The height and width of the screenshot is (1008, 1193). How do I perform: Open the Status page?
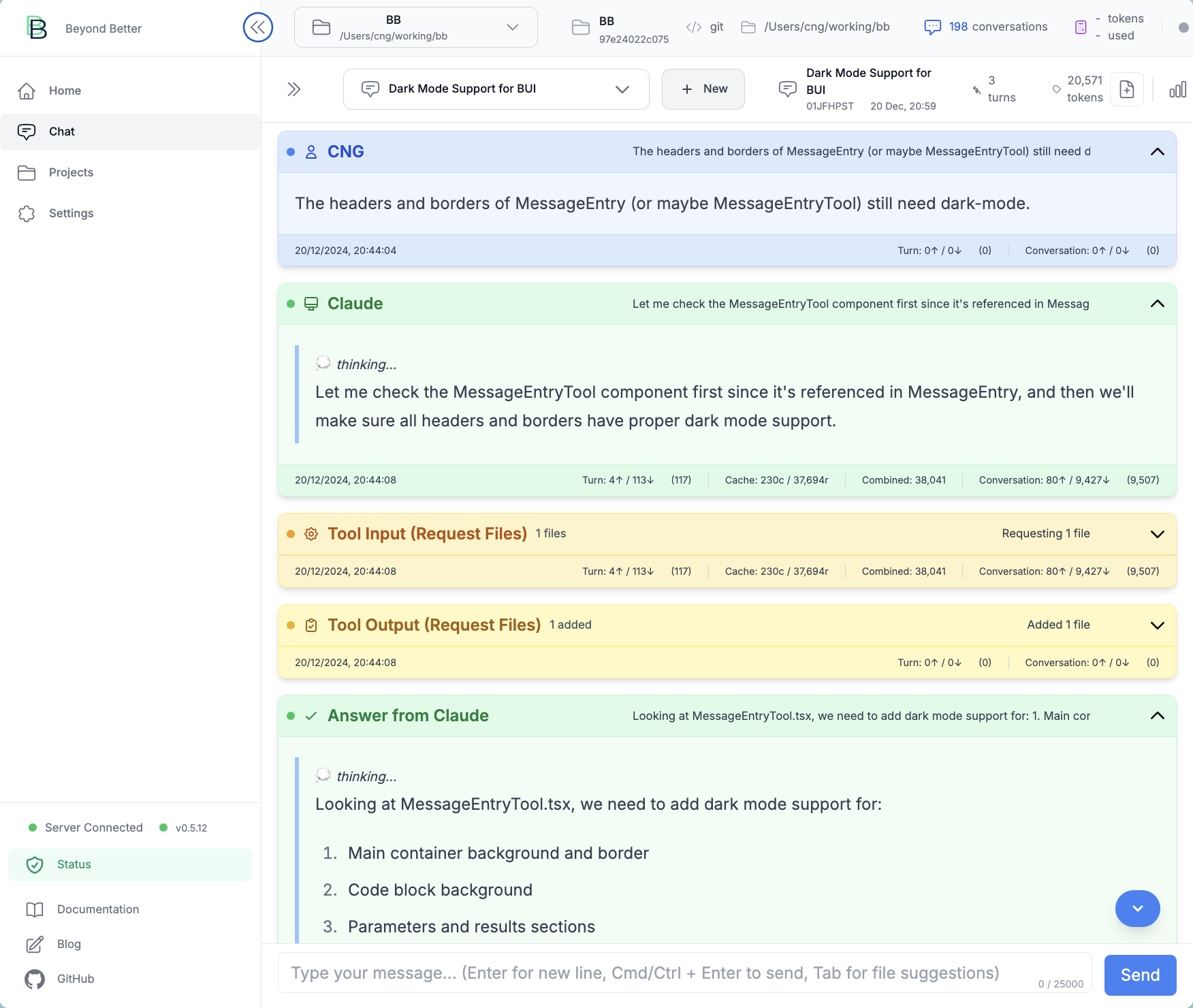tap(130, 865)
